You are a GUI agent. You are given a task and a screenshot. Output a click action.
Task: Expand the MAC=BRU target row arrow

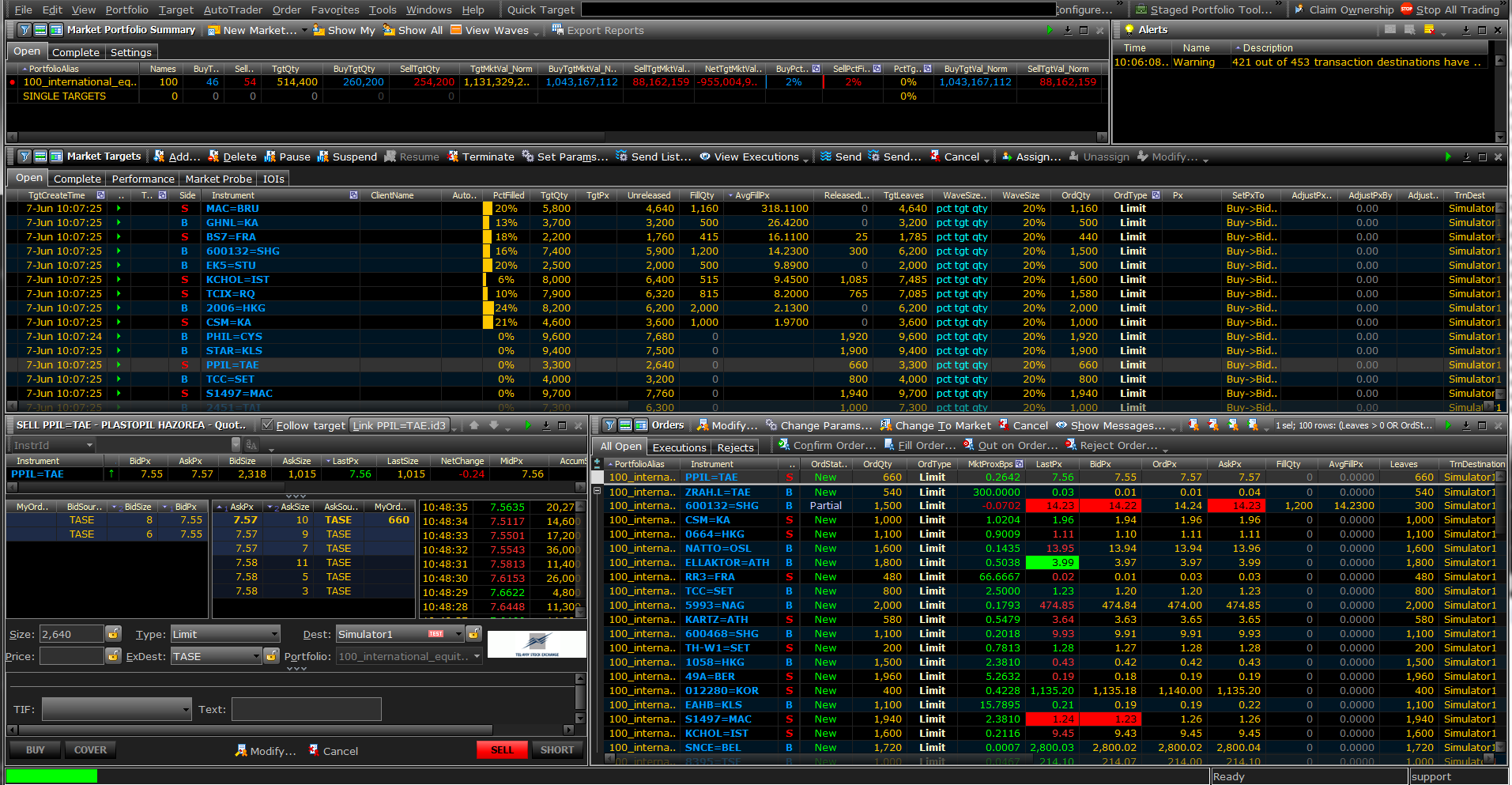point(119,209)
